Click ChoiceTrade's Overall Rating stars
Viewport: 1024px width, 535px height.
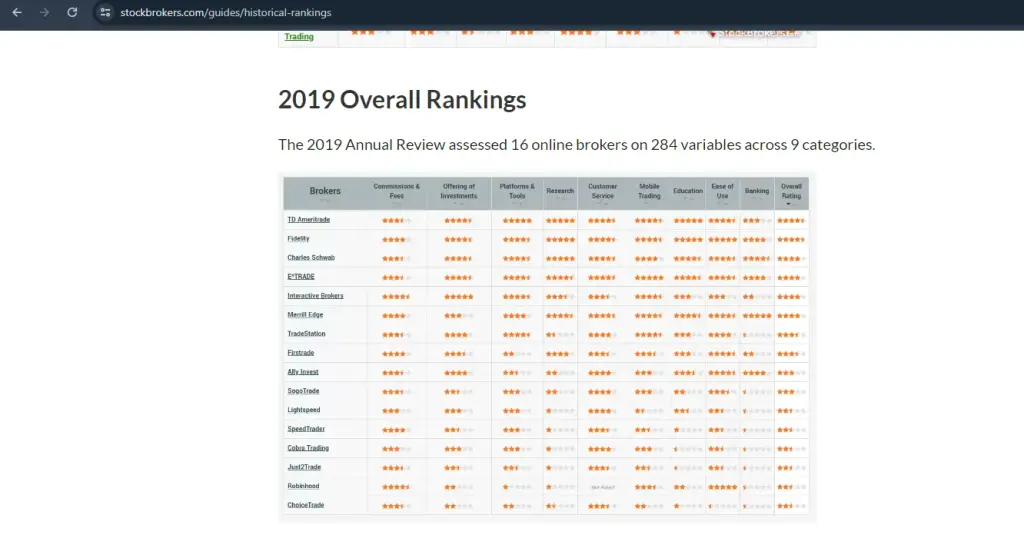[791, 506]
